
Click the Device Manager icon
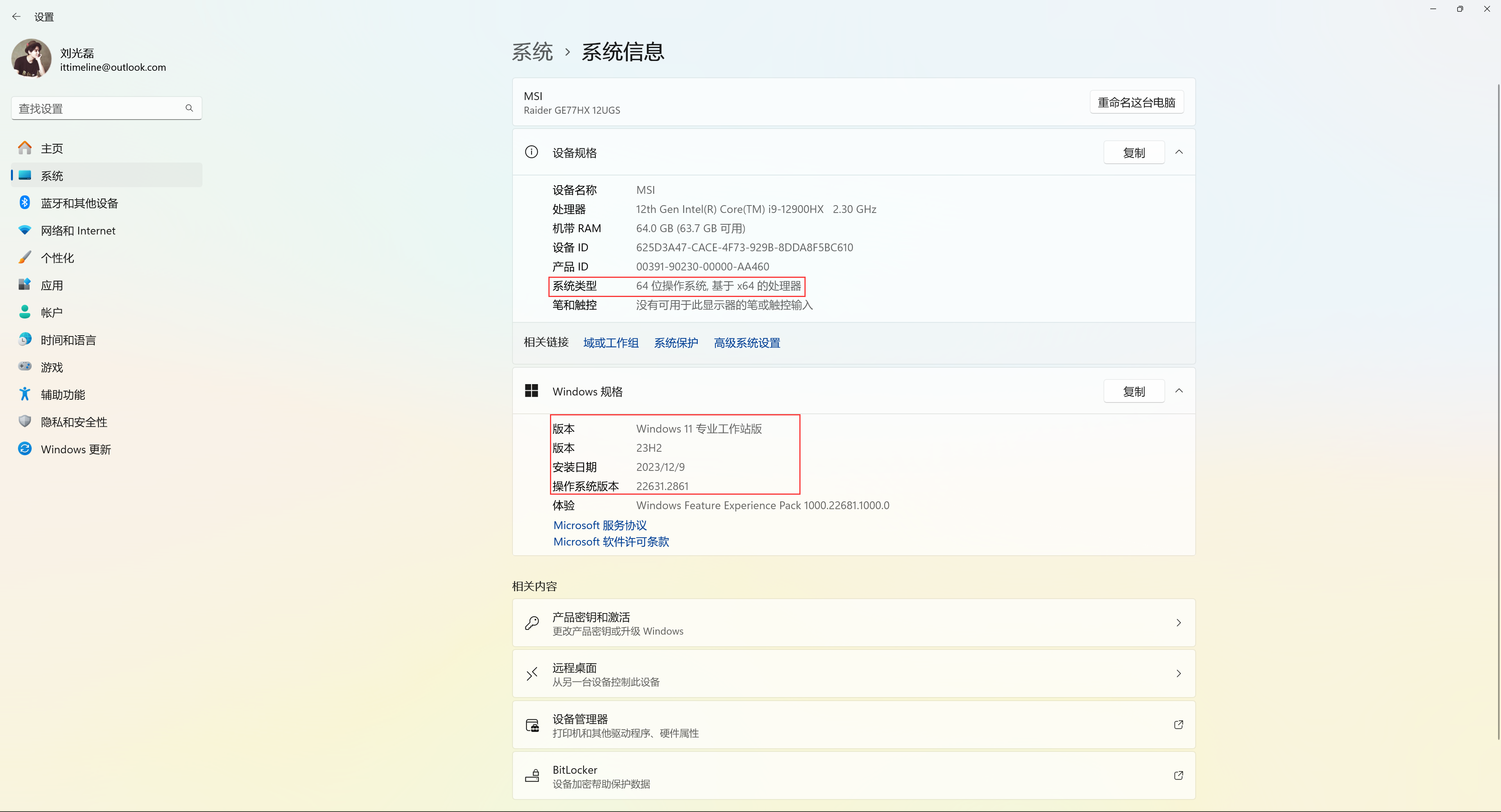[x=532, y=725]
